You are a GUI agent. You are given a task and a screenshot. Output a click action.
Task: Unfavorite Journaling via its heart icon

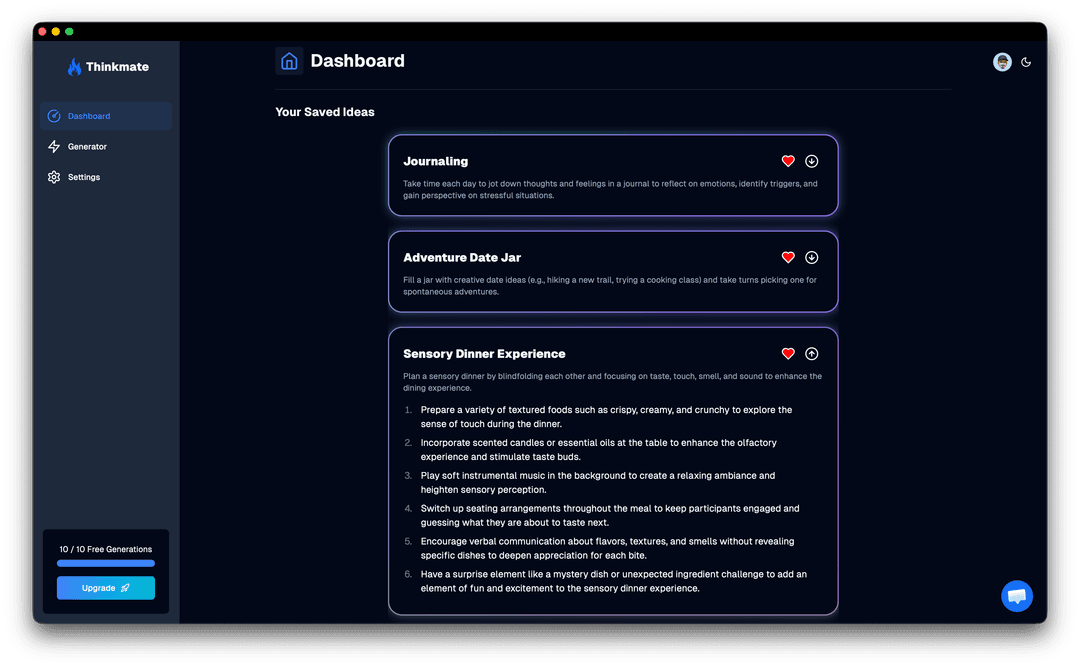(788, 161)
